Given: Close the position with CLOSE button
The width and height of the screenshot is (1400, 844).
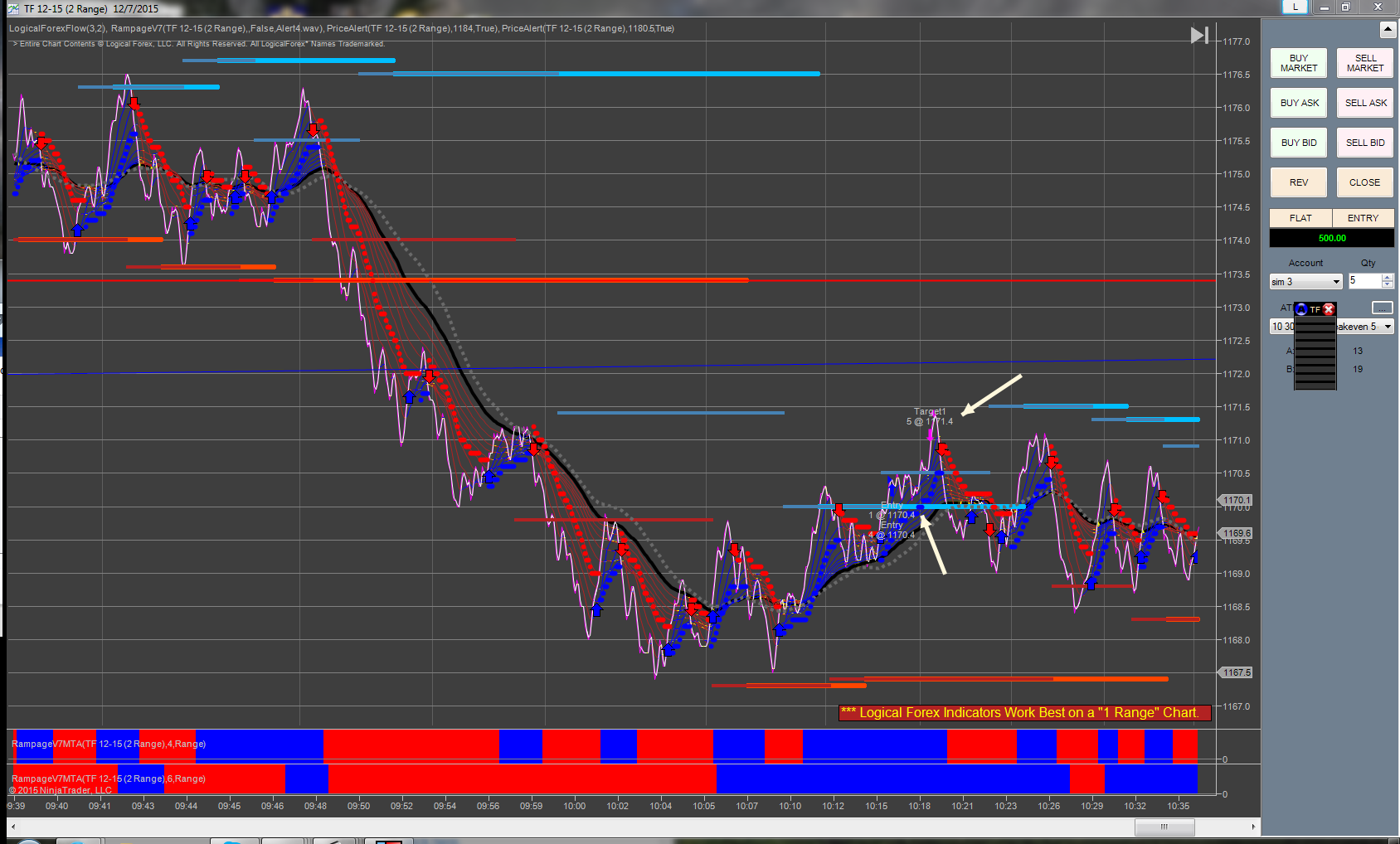Looking at the screenshot, I should [1365, 182].
